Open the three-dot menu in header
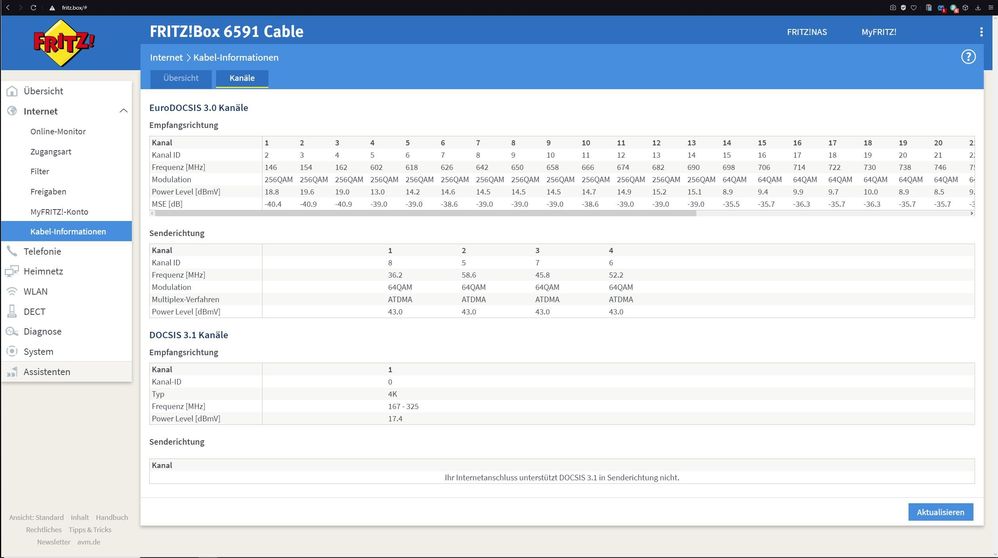Viewport: 998px width, 558px height. click(x=981, y=32)
